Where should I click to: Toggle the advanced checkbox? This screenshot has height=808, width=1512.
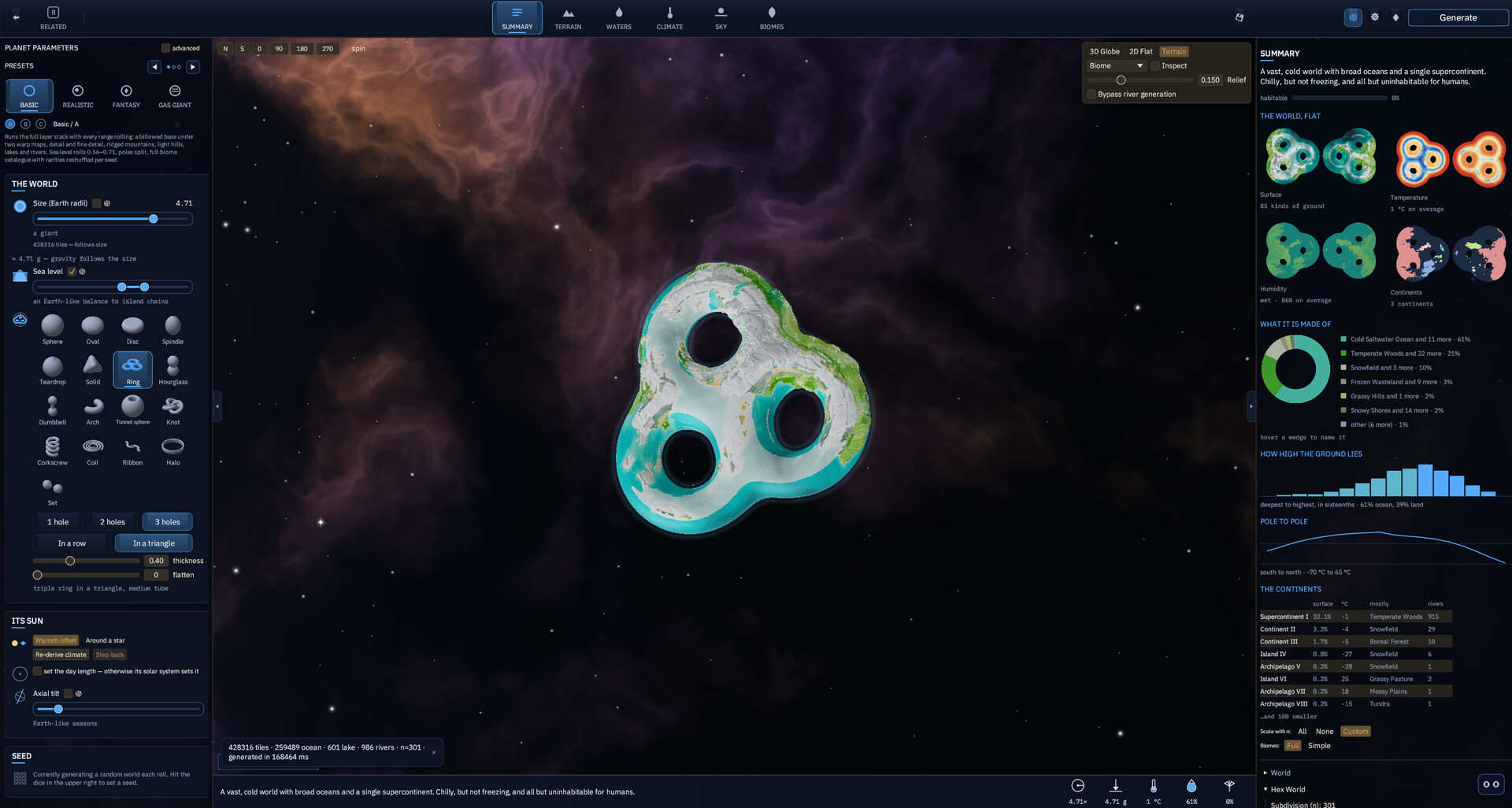pos(165,48)
